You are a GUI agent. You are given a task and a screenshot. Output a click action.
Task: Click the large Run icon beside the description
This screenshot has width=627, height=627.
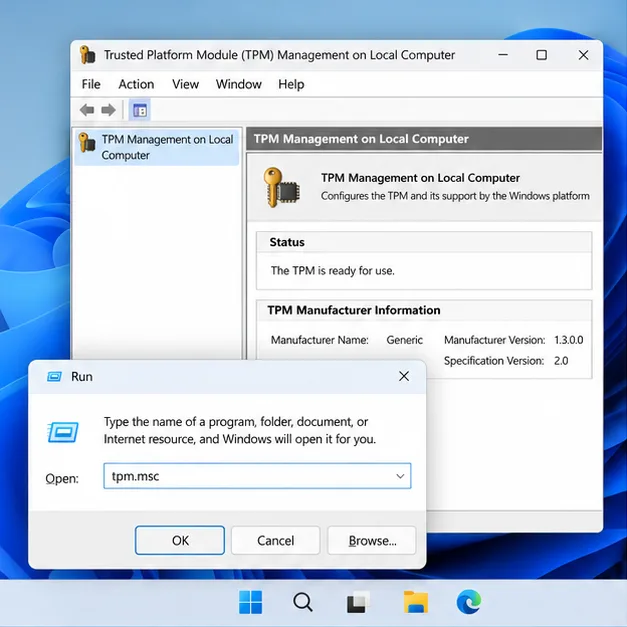(63, 432)
